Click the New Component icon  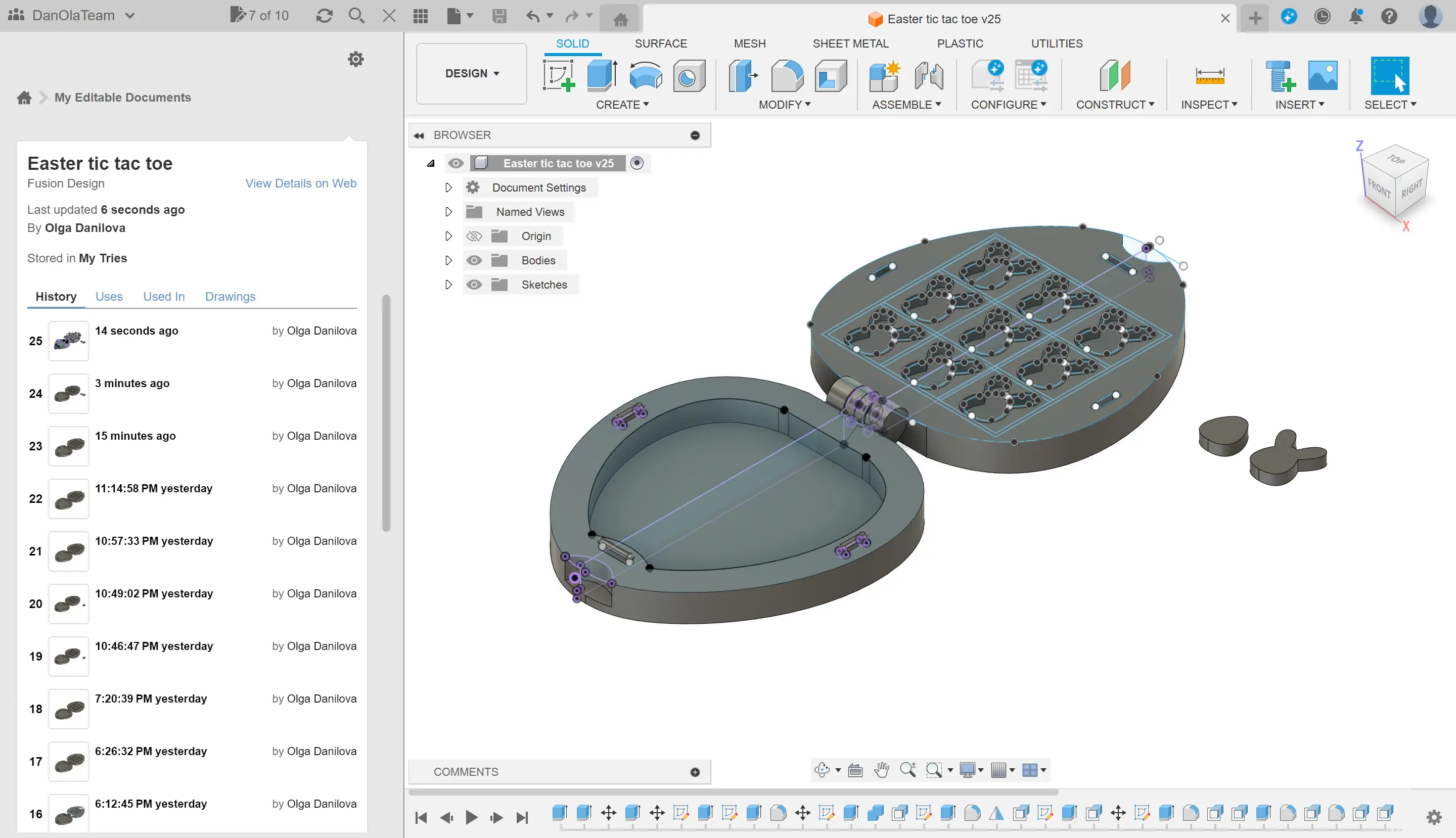(884, 75)
